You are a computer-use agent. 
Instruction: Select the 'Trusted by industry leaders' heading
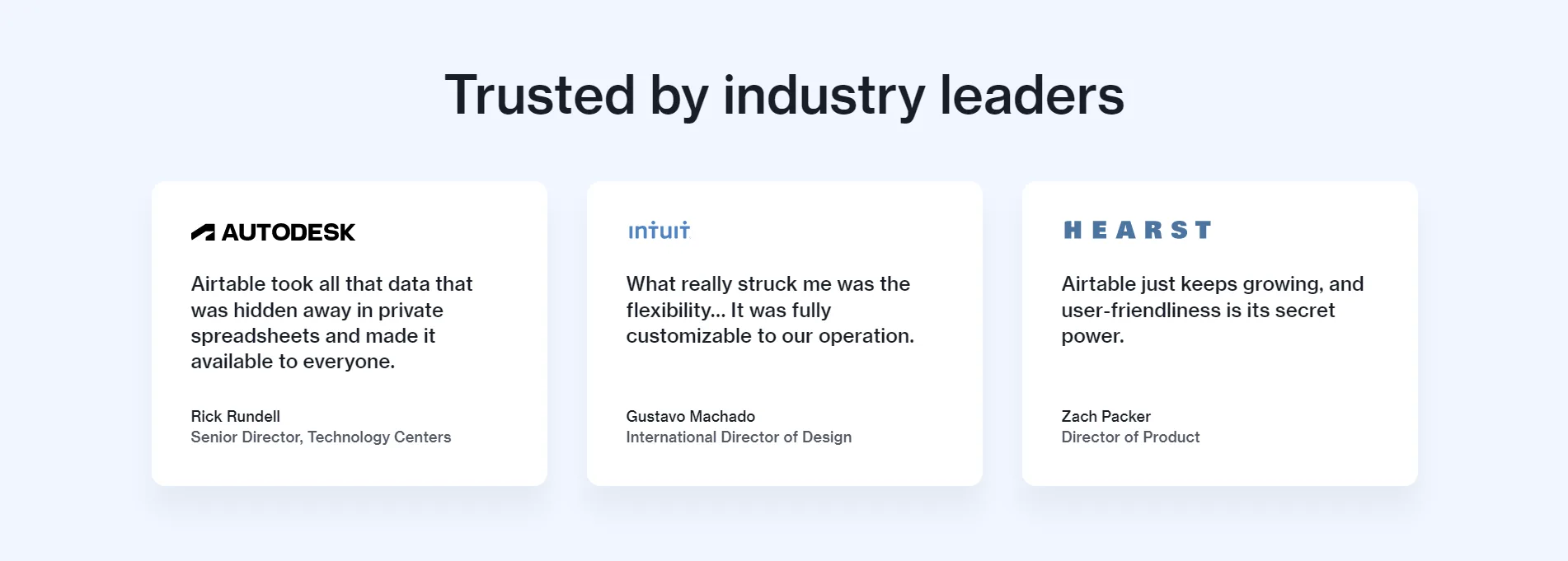(x=784, y=95)
